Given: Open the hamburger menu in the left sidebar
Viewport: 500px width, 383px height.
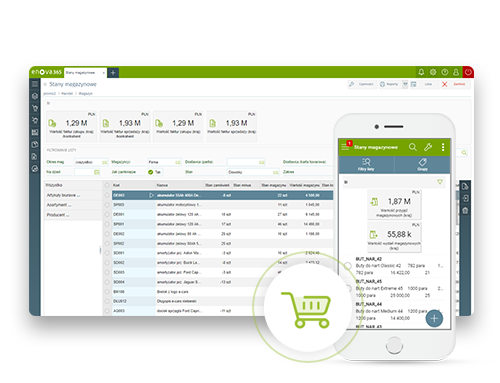Looking at the screenshot, I should (35, 84).
